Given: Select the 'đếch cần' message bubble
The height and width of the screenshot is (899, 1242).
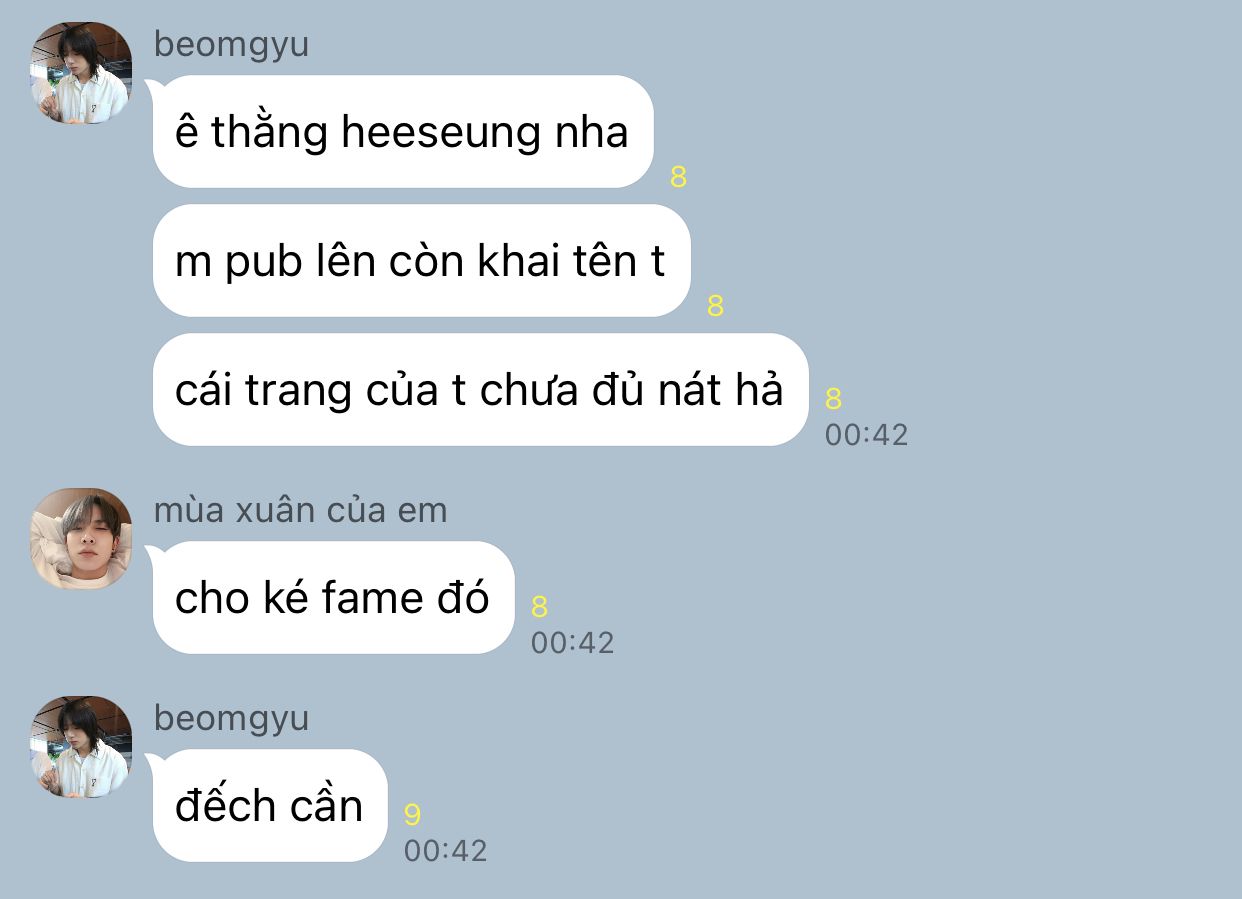Looking at the screenshot, I should 269,806.
